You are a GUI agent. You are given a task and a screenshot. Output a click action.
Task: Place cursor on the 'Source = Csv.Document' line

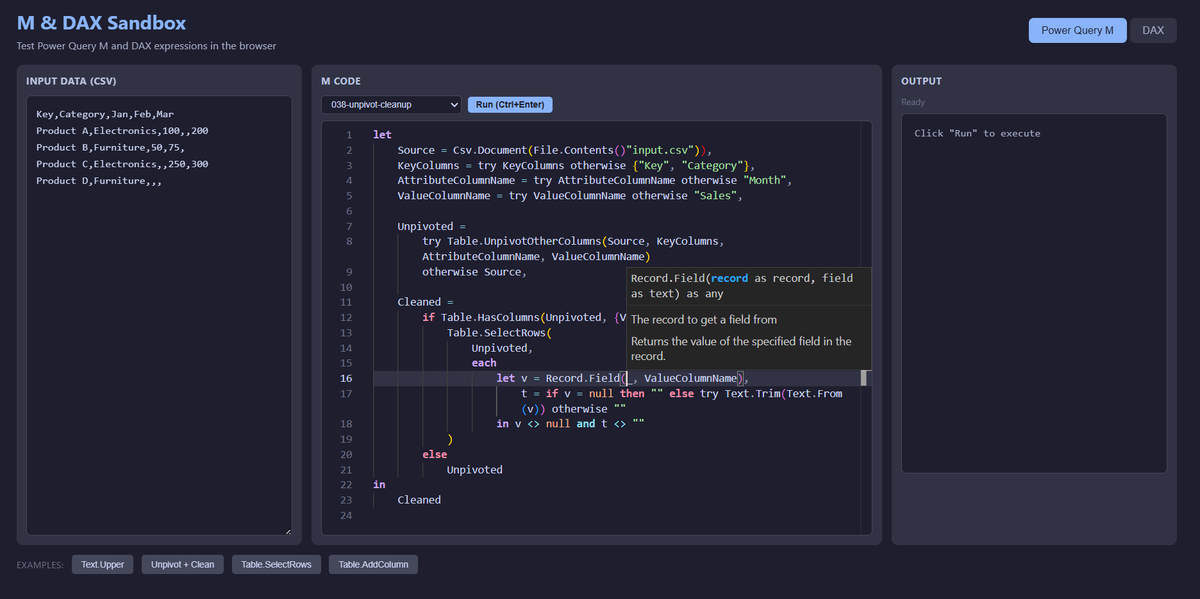554,149
